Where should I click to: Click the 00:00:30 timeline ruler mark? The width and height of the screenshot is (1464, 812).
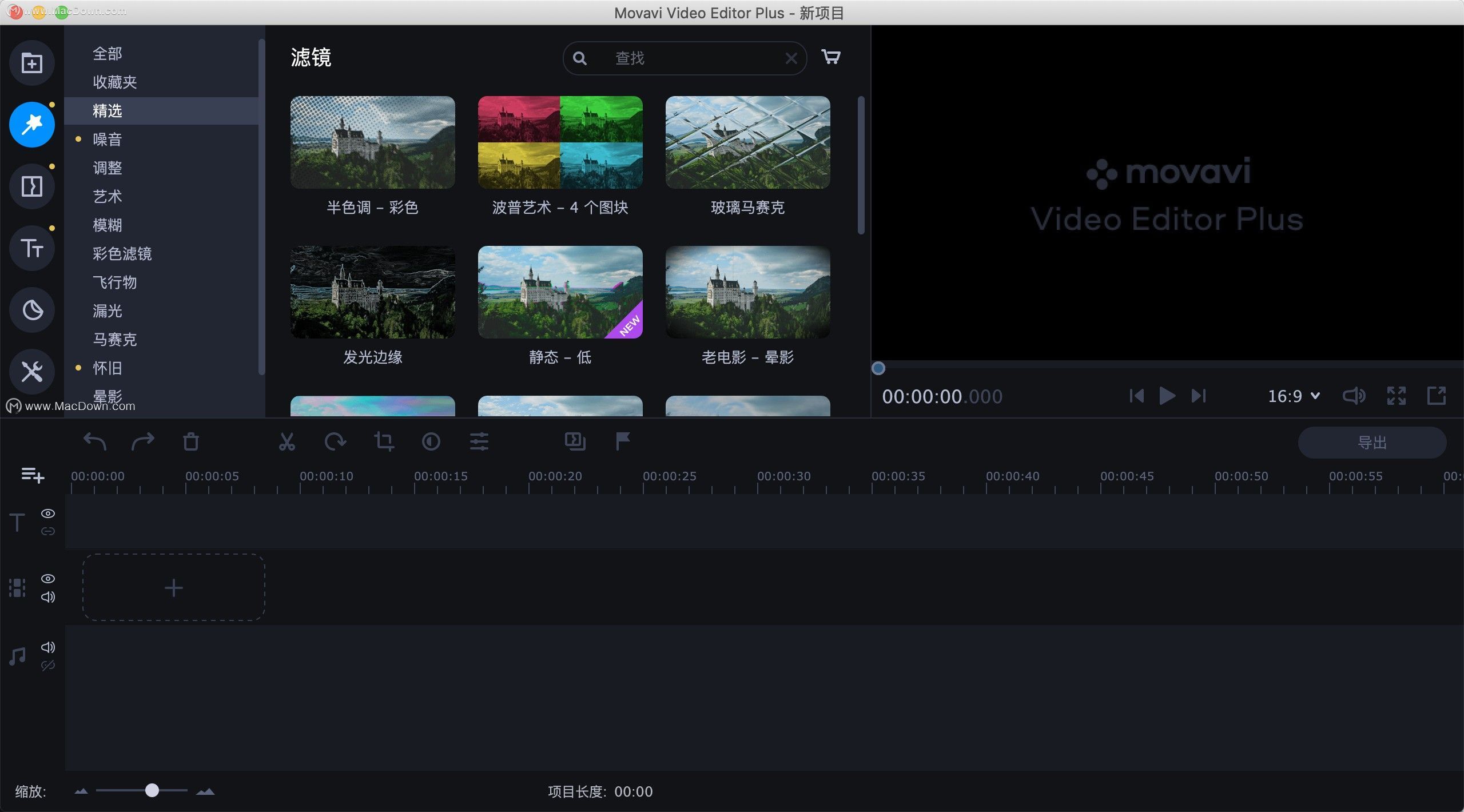[784, 476]
